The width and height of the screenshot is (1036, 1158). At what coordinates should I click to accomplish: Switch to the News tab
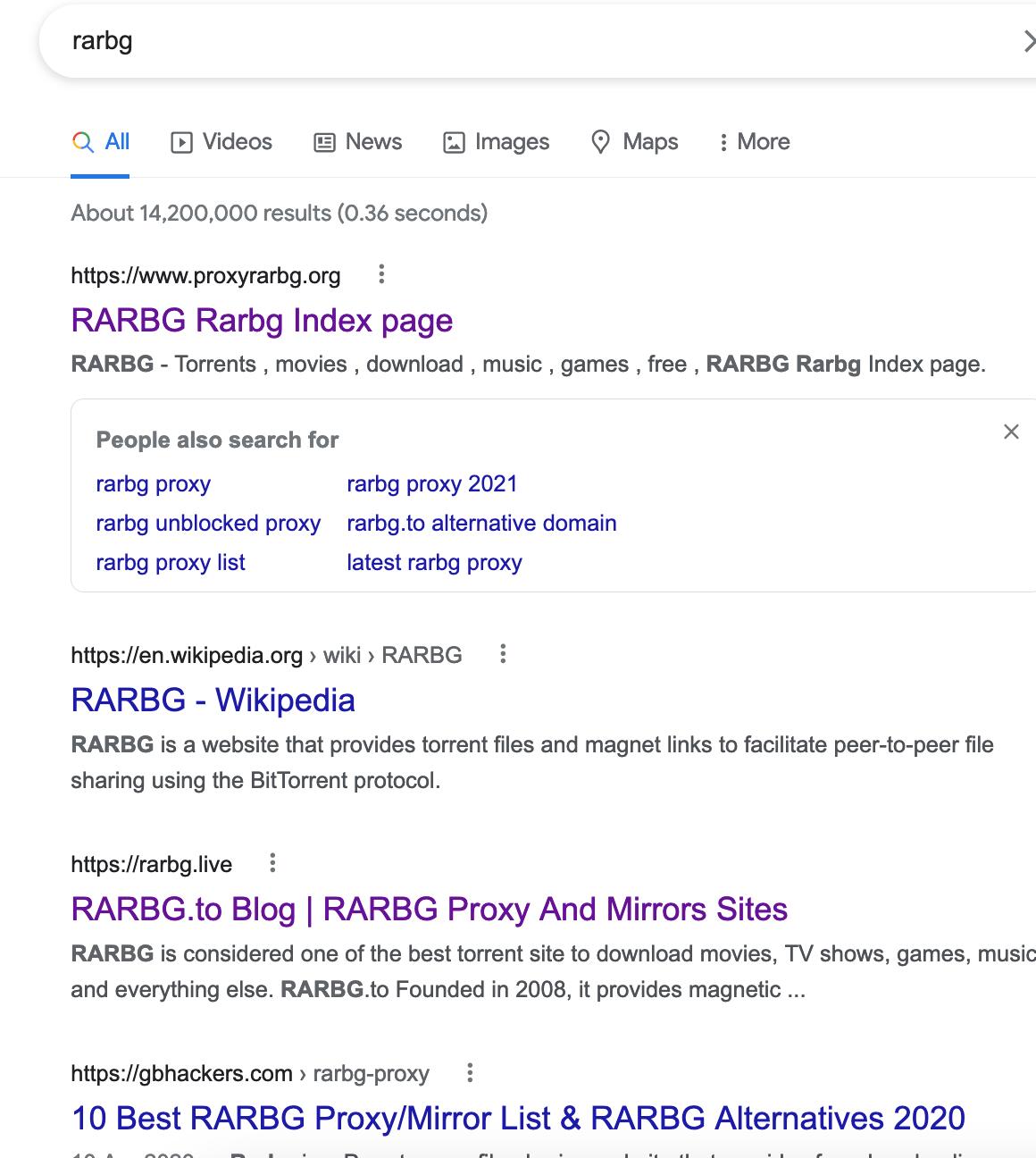point(358,142)
